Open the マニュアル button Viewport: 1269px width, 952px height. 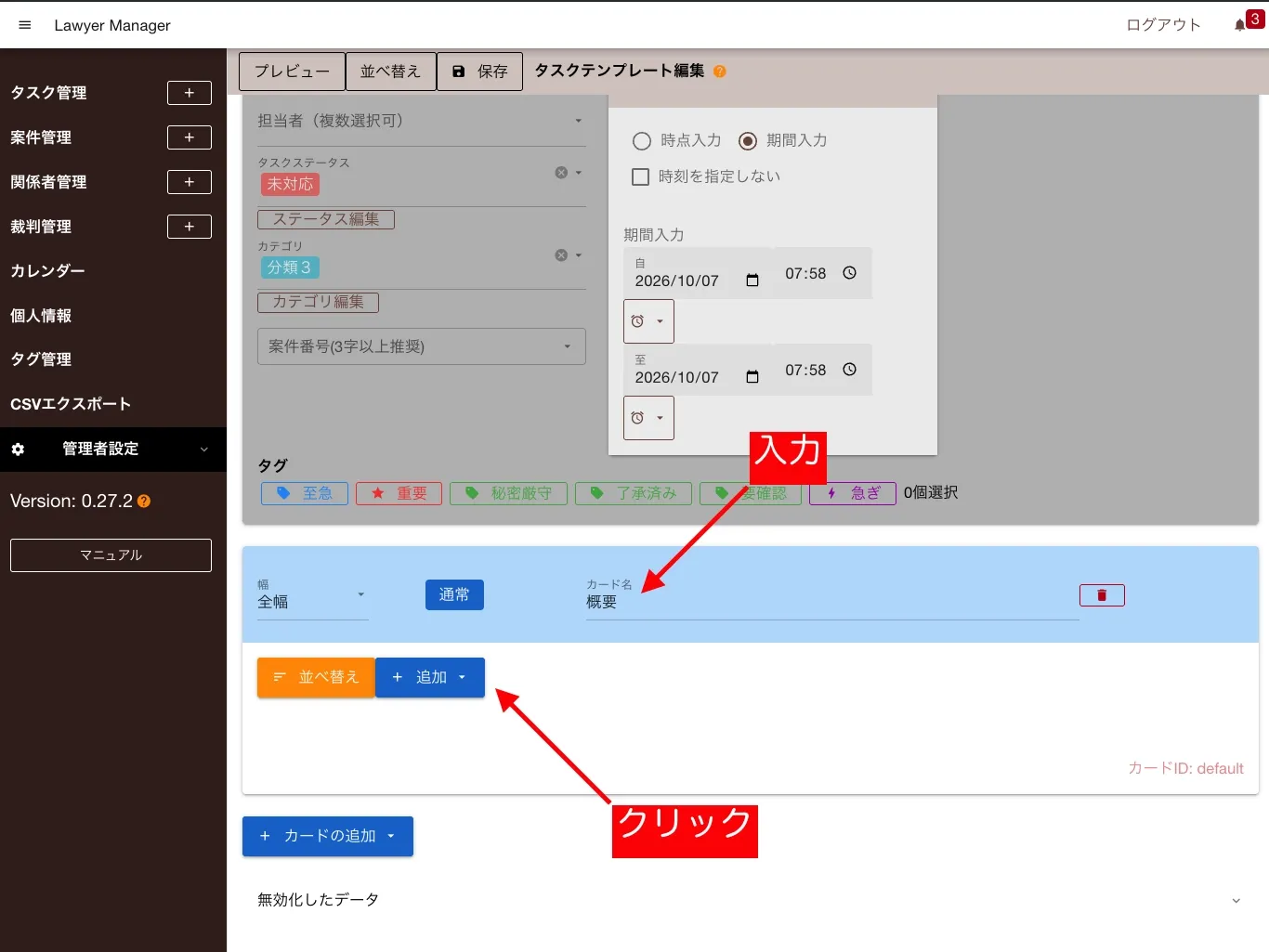click(111, 555)
